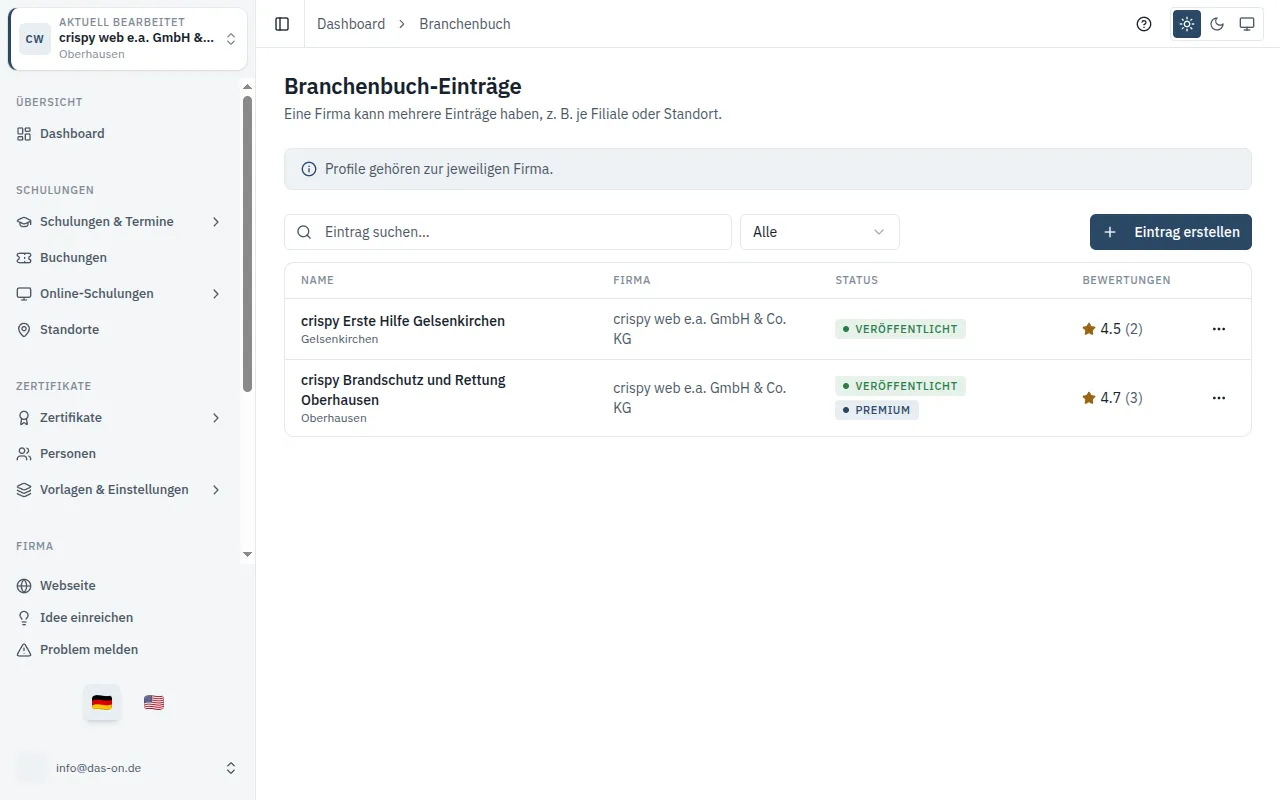This screenshot has width=1280, height=800.
Task: Open actions menu for Gelsenkirchen entry
Action: [1218, 329]
